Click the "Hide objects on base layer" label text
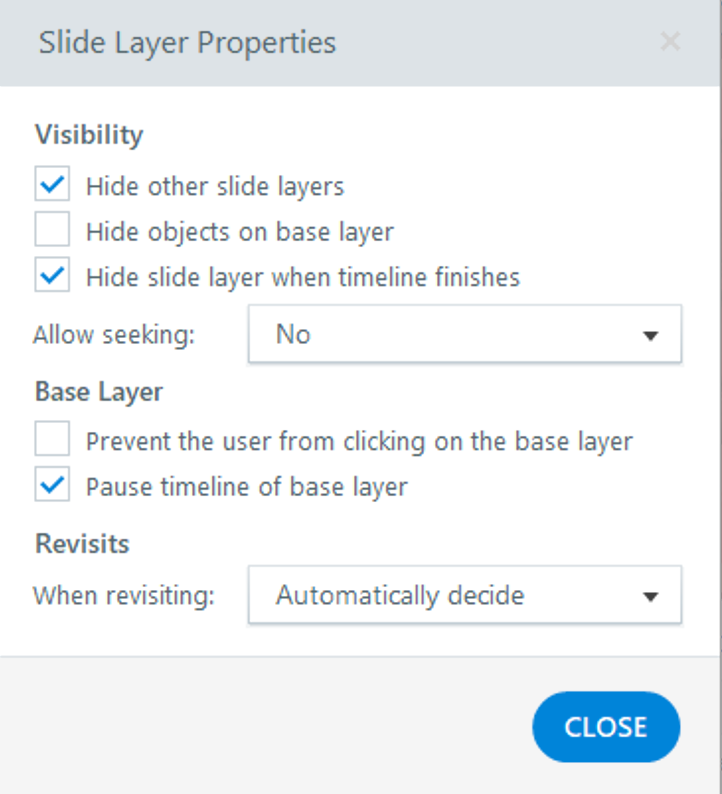 240,232
